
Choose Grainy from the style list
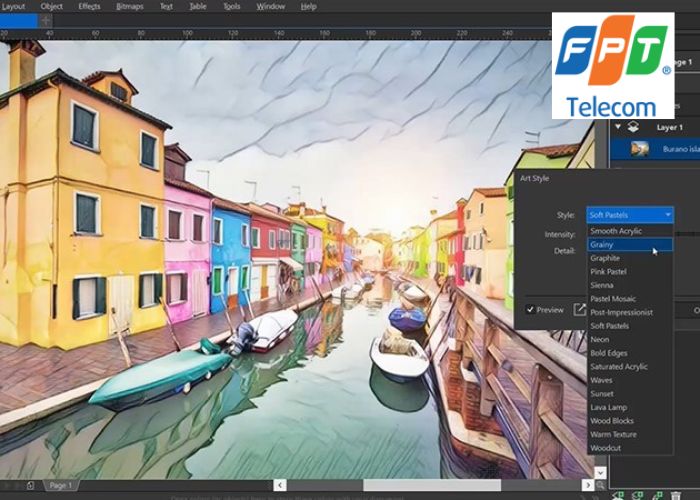click(602, 244)
